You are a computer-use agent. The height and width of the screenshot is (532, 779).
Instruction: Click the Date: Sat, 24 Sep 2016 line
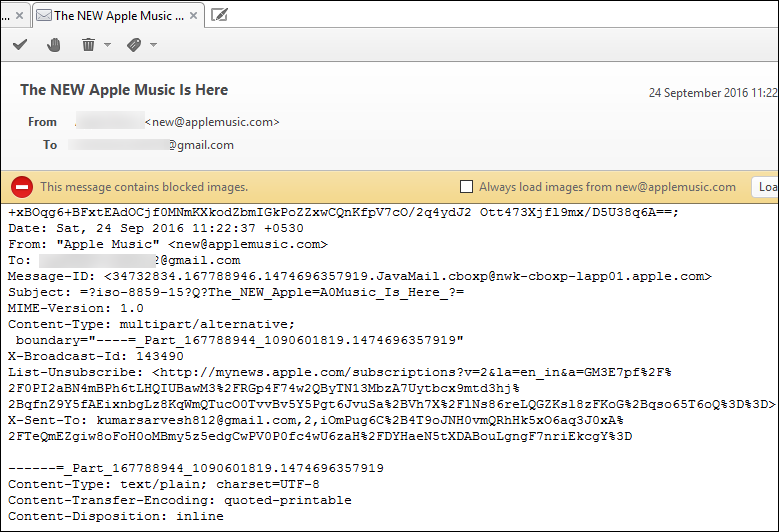[156, 228]
